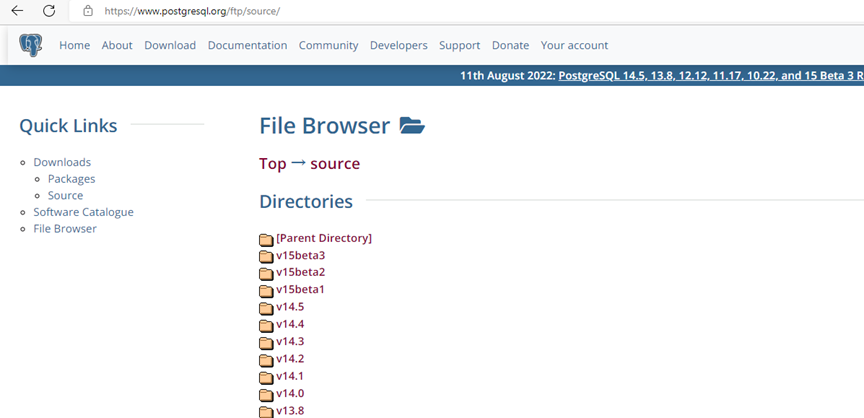Click Source in Quick Links
The image size is (864, 418).
coord(66,195)
